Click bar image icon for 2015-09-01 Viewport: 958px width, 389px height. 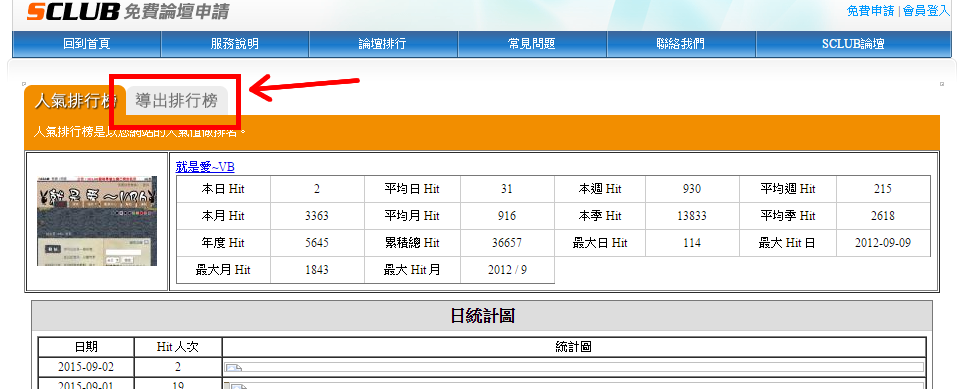238,386
